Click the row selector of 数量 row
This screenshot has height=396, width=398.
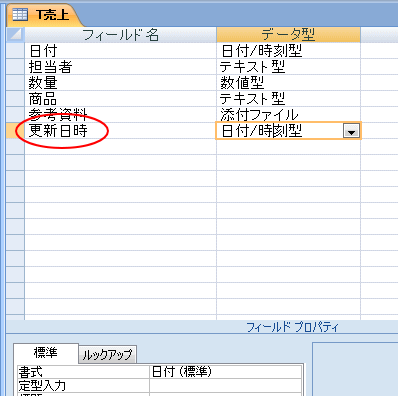tap(15, 83)
